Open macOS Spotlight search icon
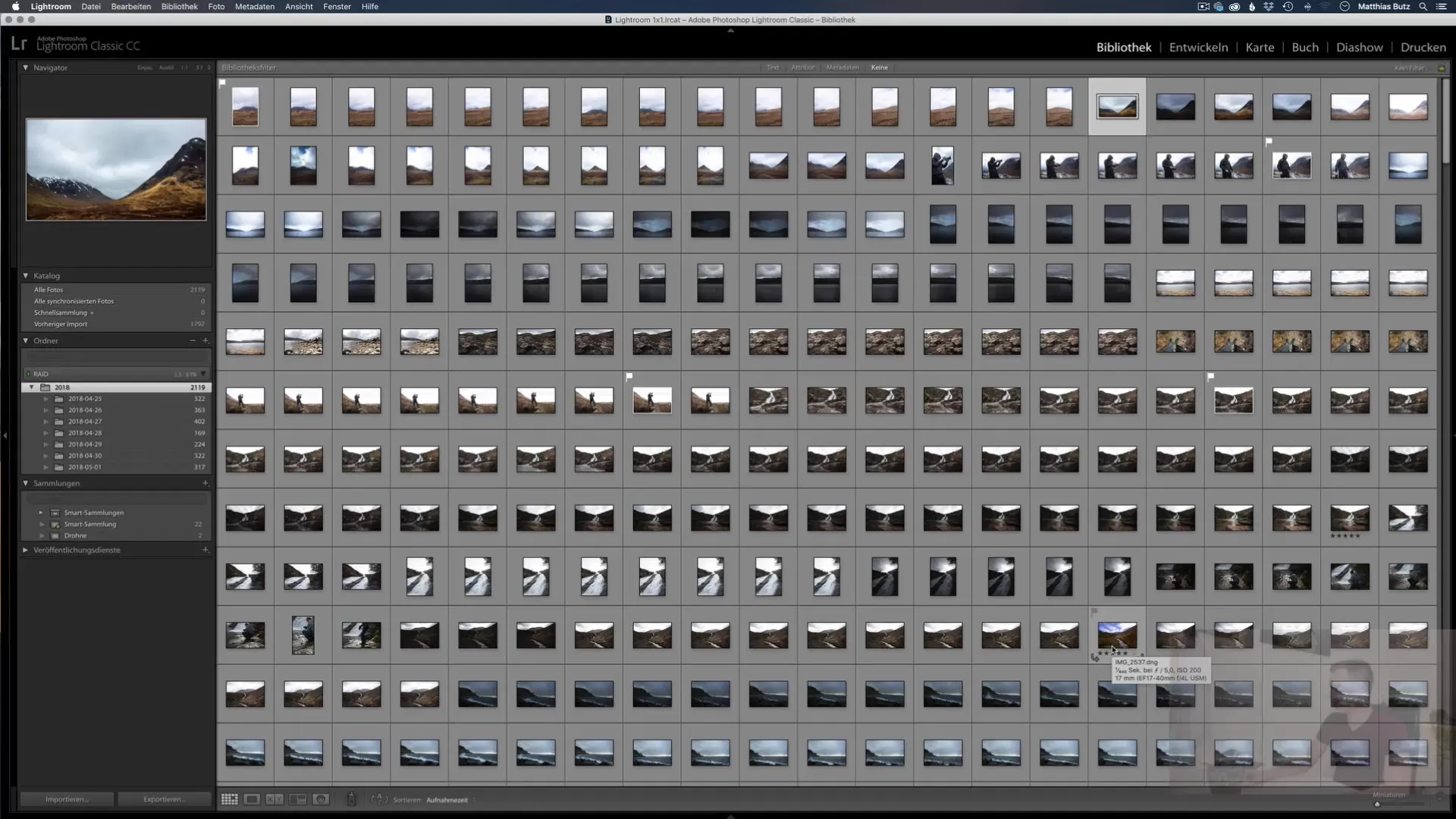 [x=1423, y=6]
